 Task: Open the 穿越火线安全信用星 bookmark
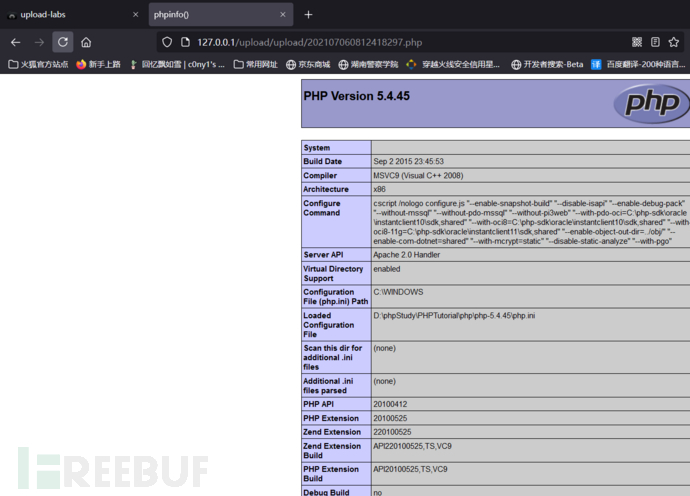click(453, 65)
